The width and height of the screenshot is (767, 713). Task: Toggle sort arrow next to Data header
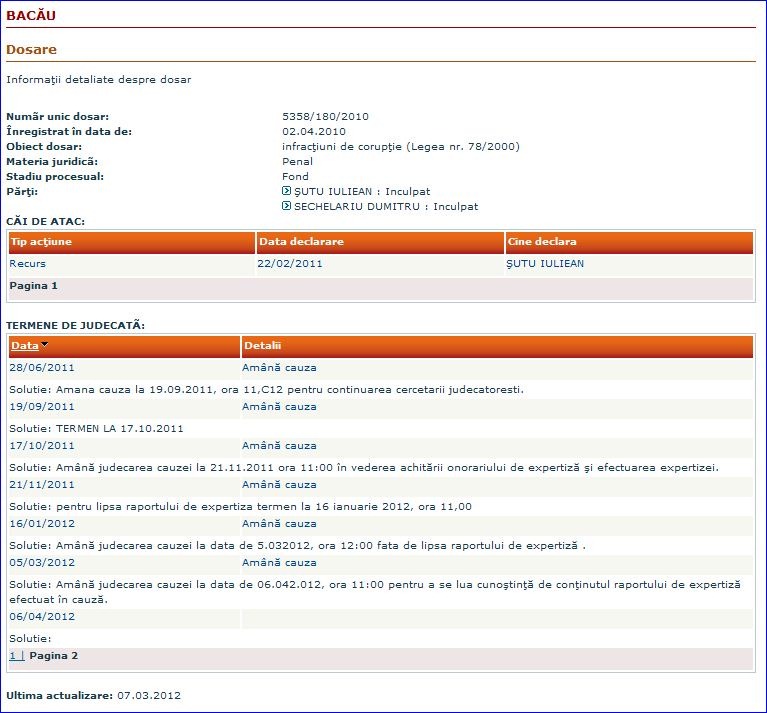click(x=45, y=345)
